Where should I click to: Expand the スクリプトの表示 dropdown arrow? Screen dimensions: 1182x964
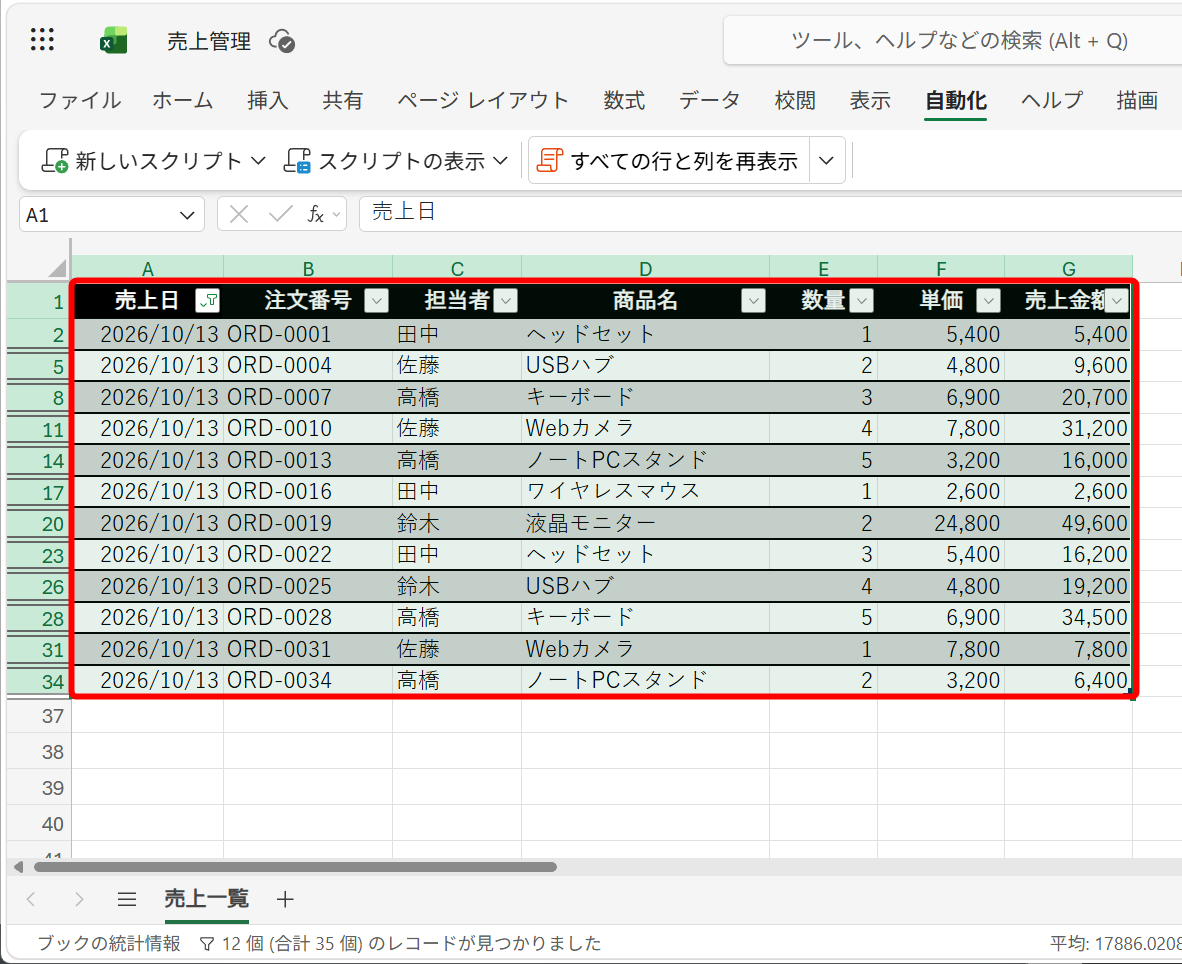[x=501, y=161]
